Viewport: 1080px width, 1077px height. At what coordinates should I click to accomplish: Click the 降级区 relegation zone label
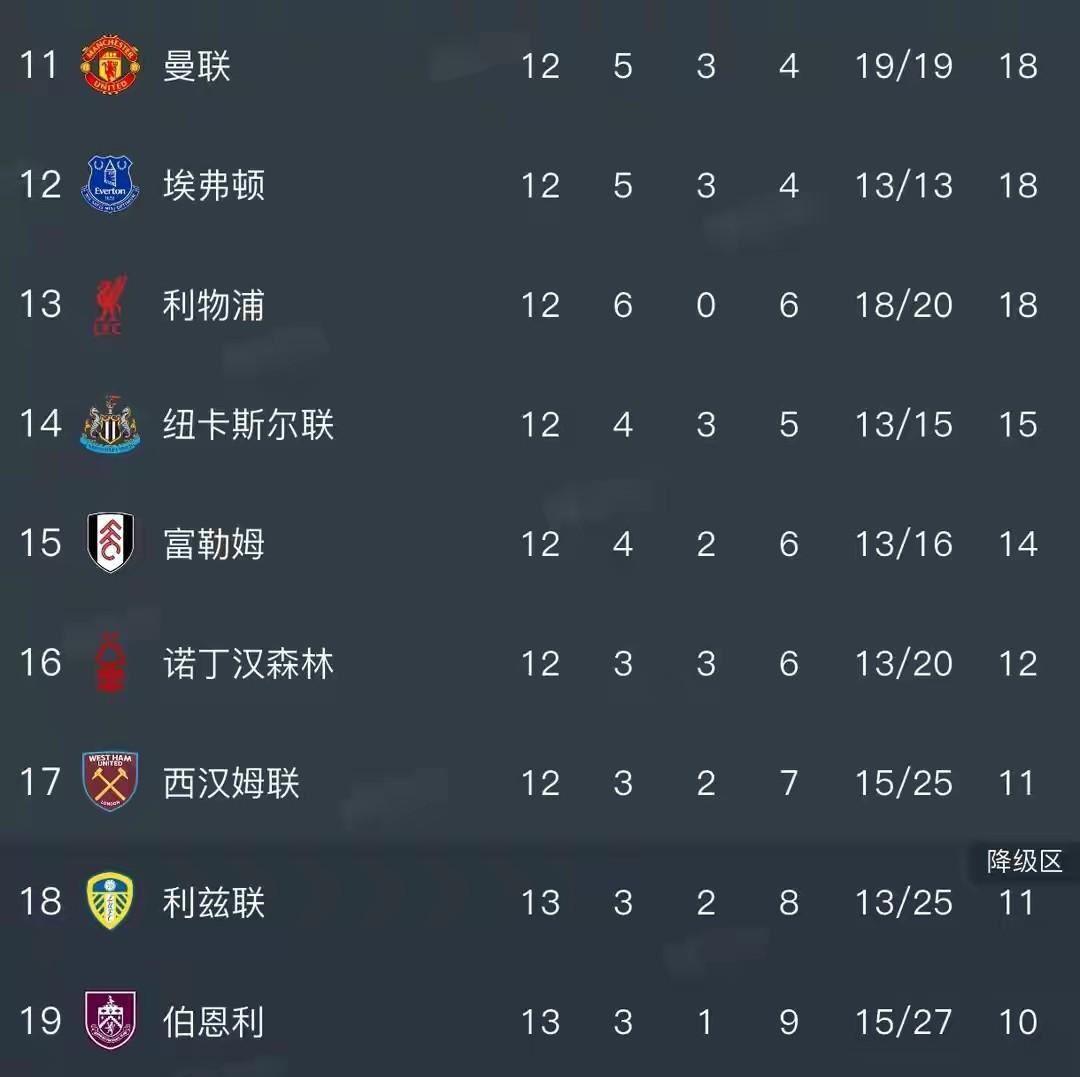click(1024, 861)
